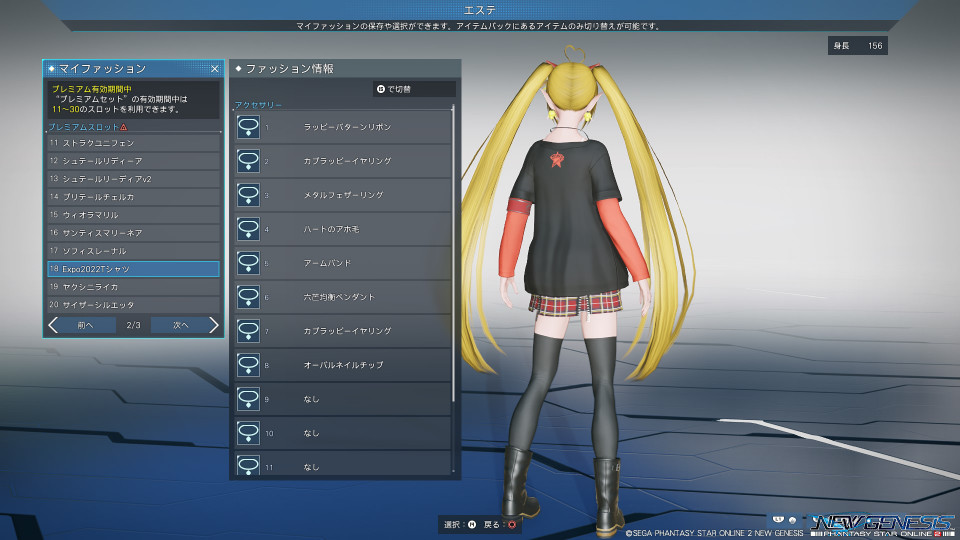
Task: Click accessory name オーバルネイルチップ
Action: [343, 365]
